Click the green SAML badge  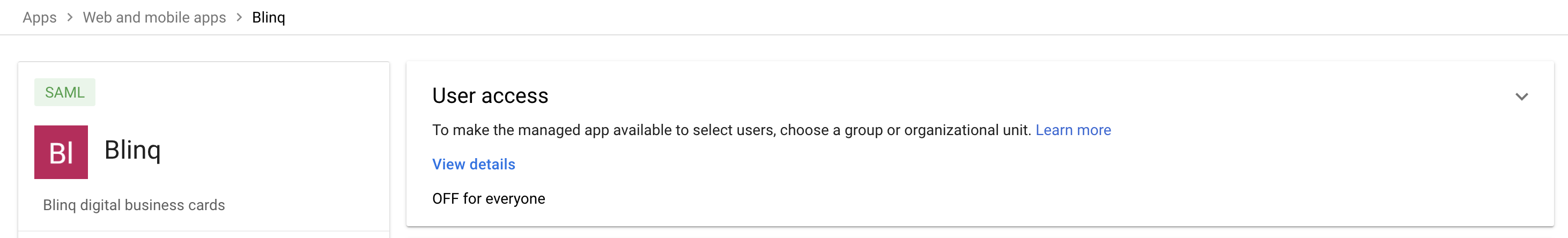coord(64,93)
